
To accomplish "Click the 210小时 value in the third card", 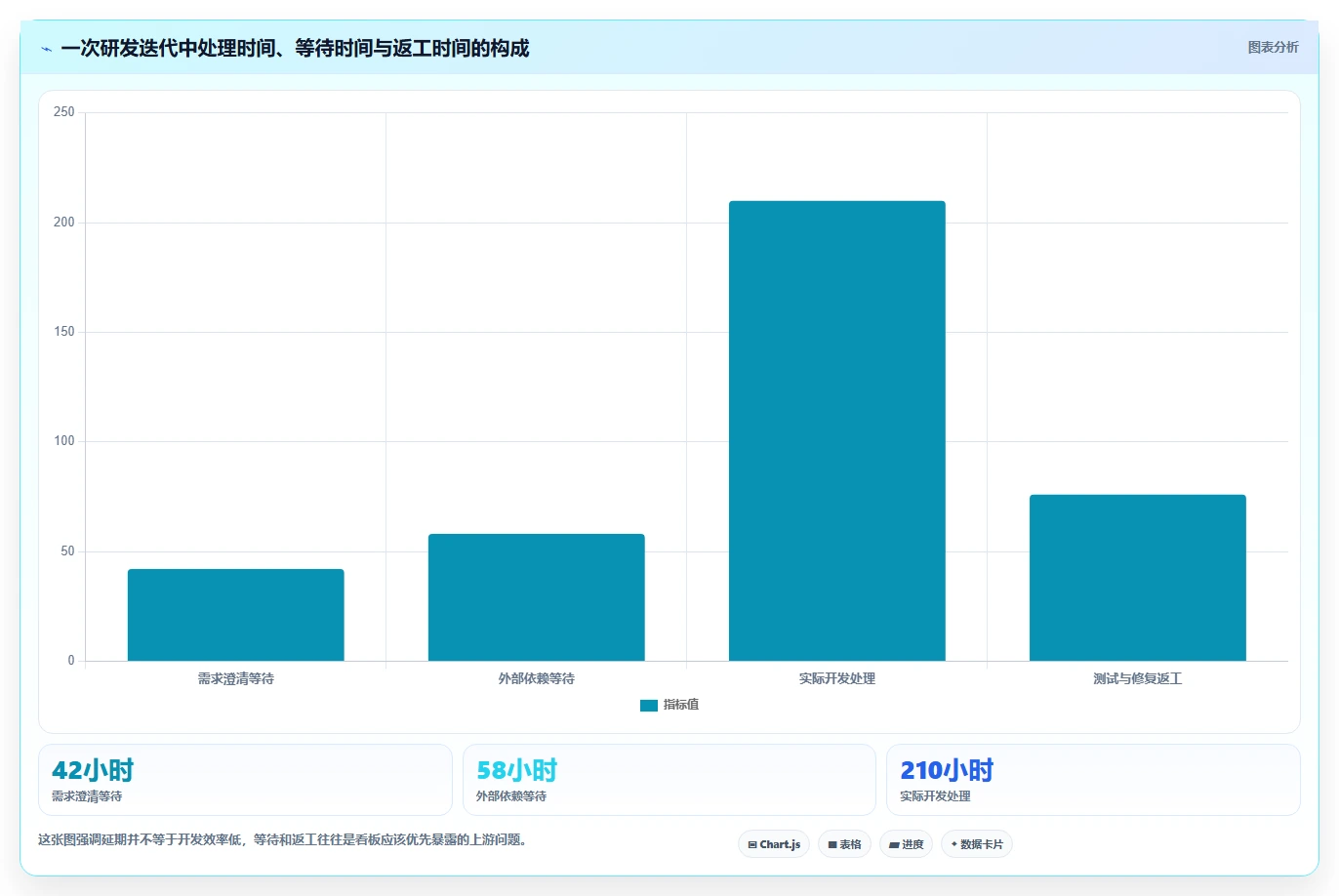I will point(947,770).
